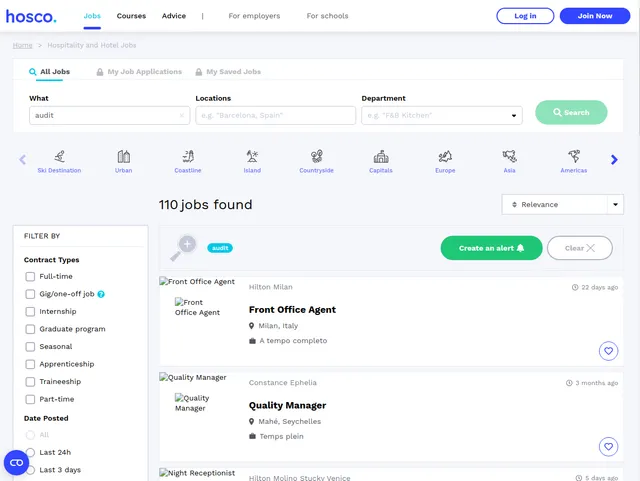Switch to the My Saved Jobs tab
Image resolution: width=640 pixels, height=481 pixels.
(233, 72)
